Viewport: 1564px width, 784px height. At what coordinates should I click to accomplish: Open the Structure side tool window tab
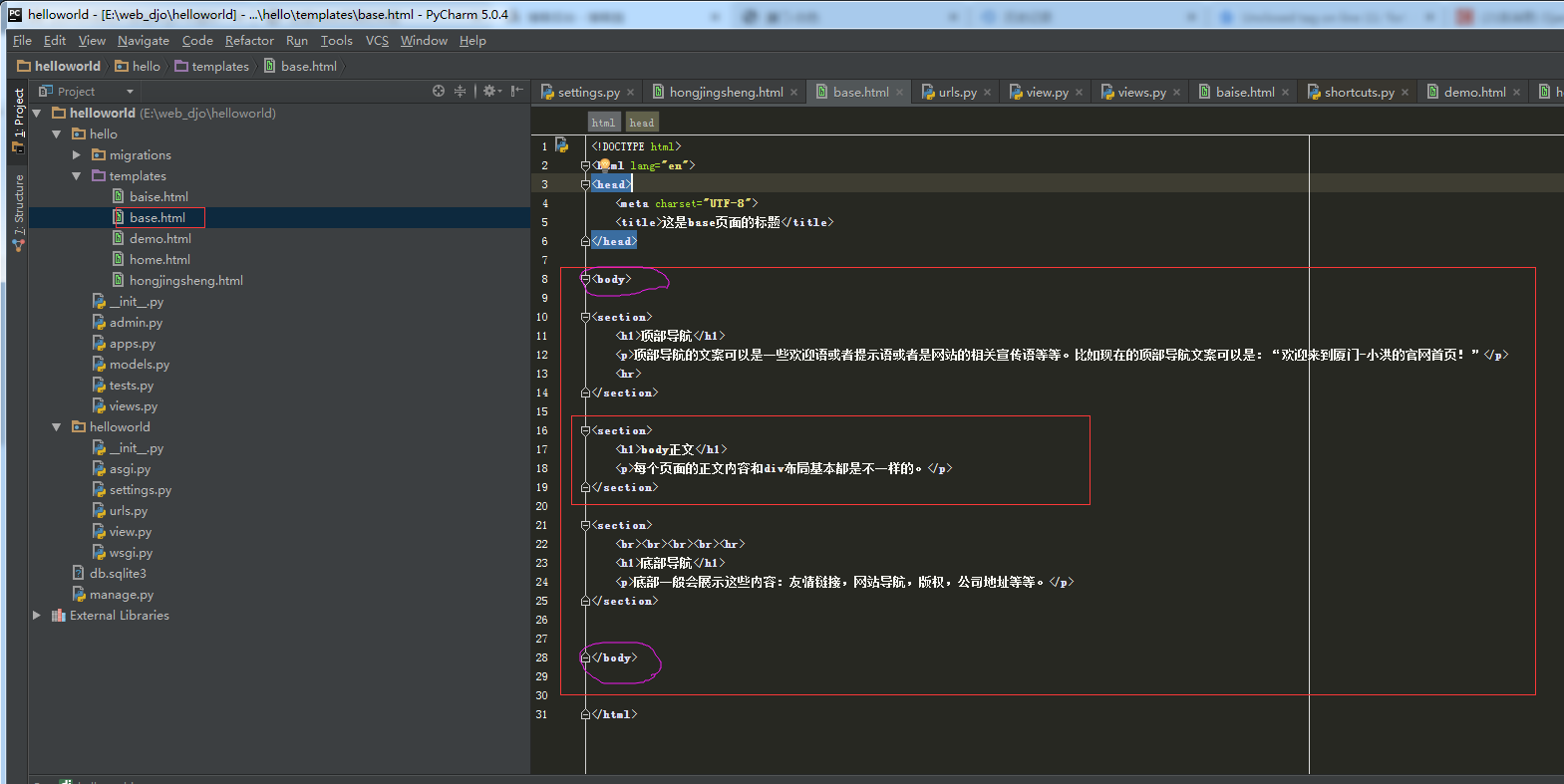(x=18, y=211)
